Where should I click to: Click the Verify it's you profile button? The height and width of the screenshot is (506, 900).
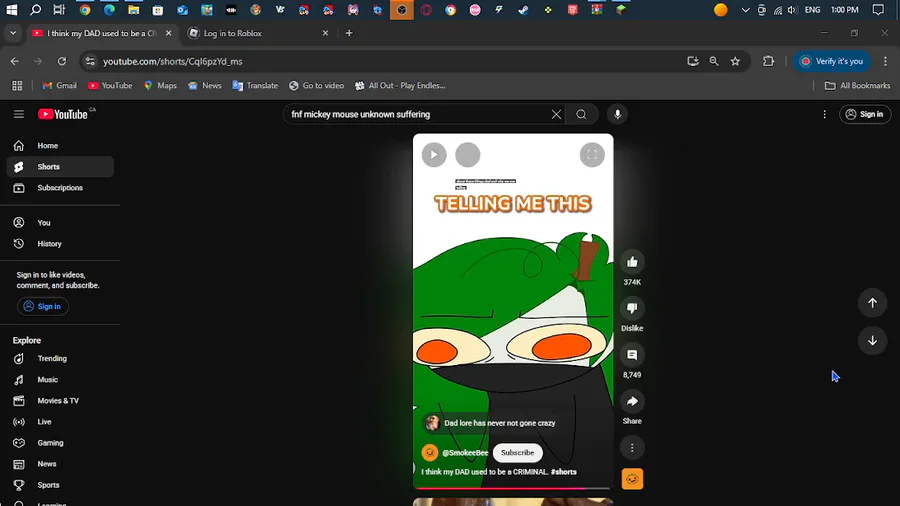832,61
